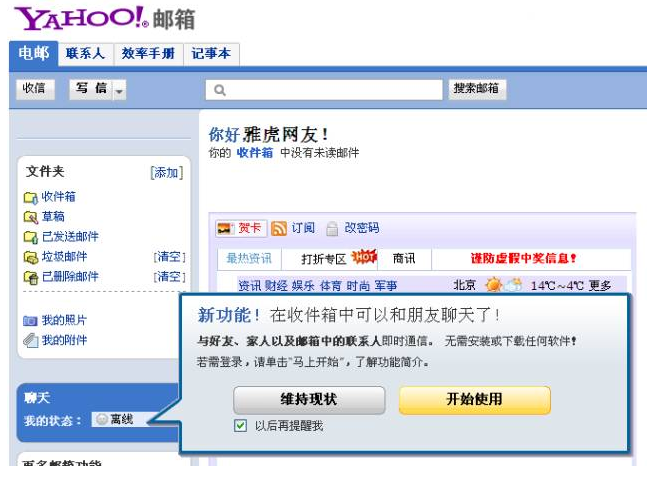
Task: Click the 谨防虚假中奖信息 warning link
Action: 524,259
